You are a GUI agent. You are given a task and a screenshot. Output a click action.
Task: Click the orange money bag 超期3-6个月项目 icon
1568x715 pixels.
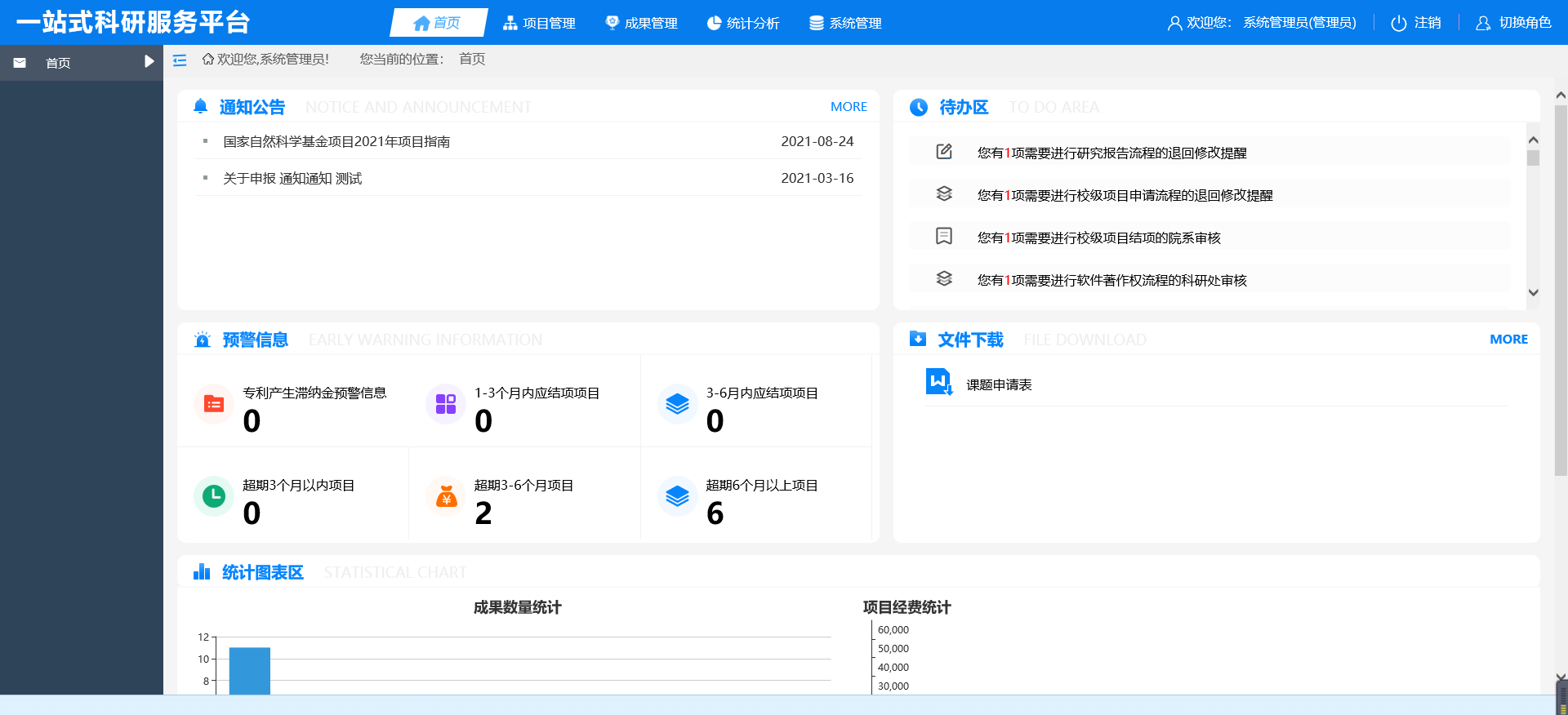[446, 496]
